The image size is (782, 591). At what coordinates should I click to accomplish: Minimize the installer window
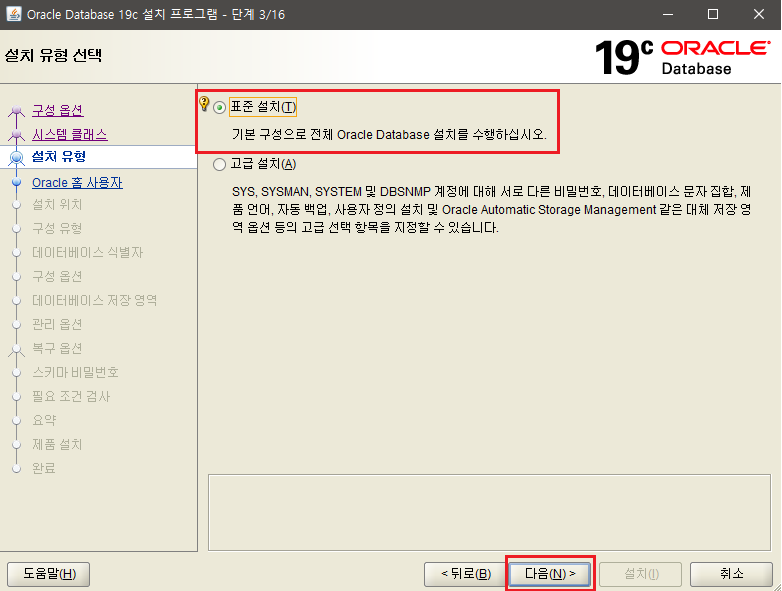tap(668, 14)
